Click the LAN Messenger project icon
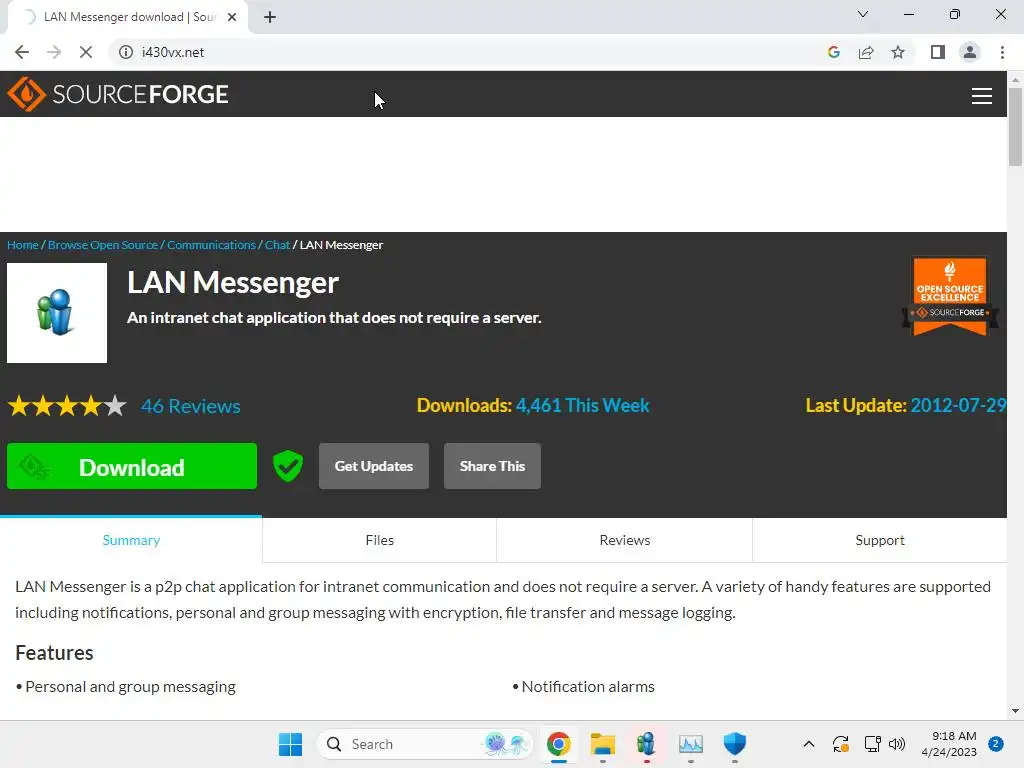 57,313
